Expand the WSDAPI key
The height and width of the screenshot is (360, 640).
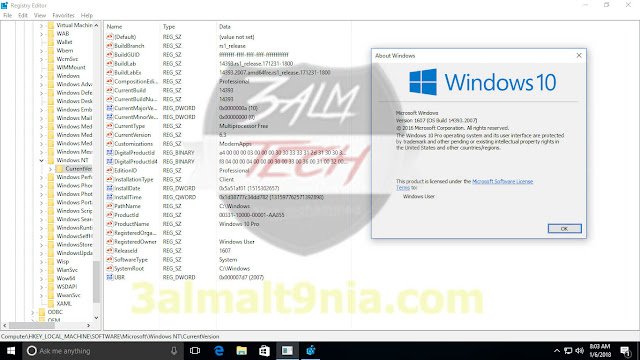[x=41, y=287]
